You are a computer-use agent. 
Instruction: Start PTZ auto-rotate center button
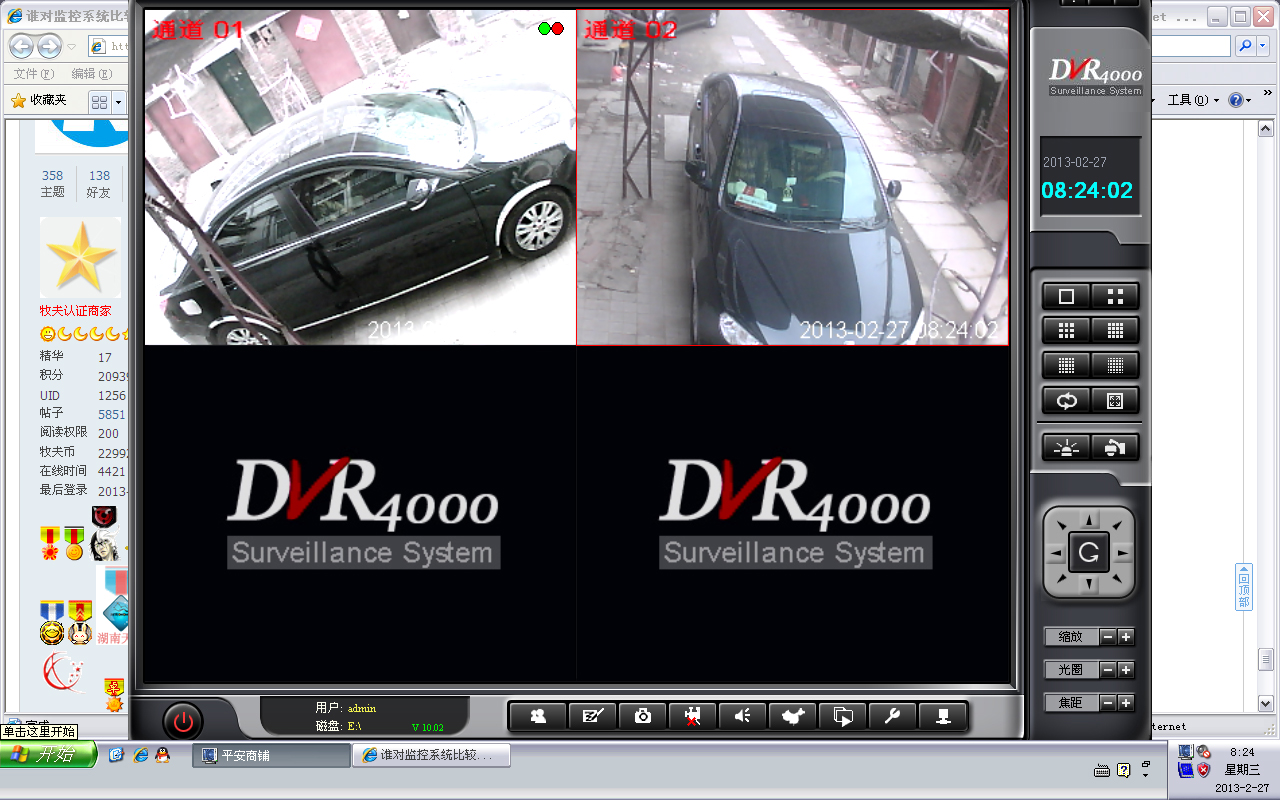point(1089,552)
